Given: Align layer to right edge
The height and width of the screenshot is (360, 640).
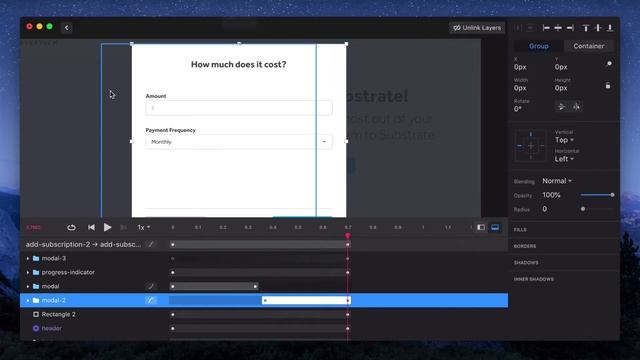Looking at the screenshot, I should (x=570, y=28).
